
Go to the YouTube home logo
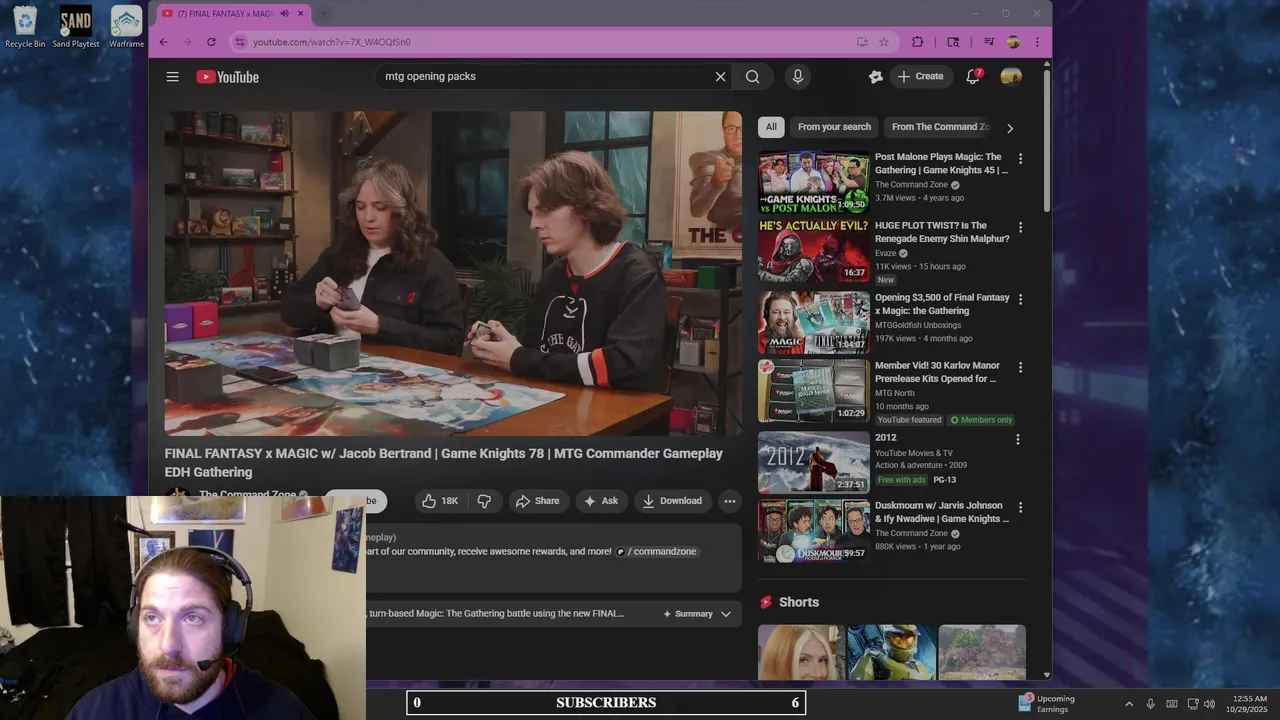tap(228, 77)
